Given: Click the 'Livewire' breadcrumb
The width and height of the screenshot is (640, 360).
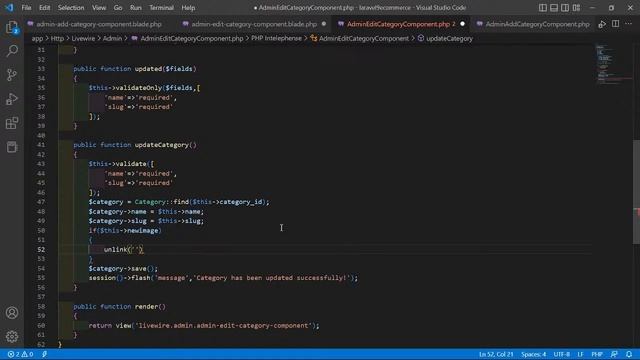Looking at the screenshot, I should [x=83, y=38].
